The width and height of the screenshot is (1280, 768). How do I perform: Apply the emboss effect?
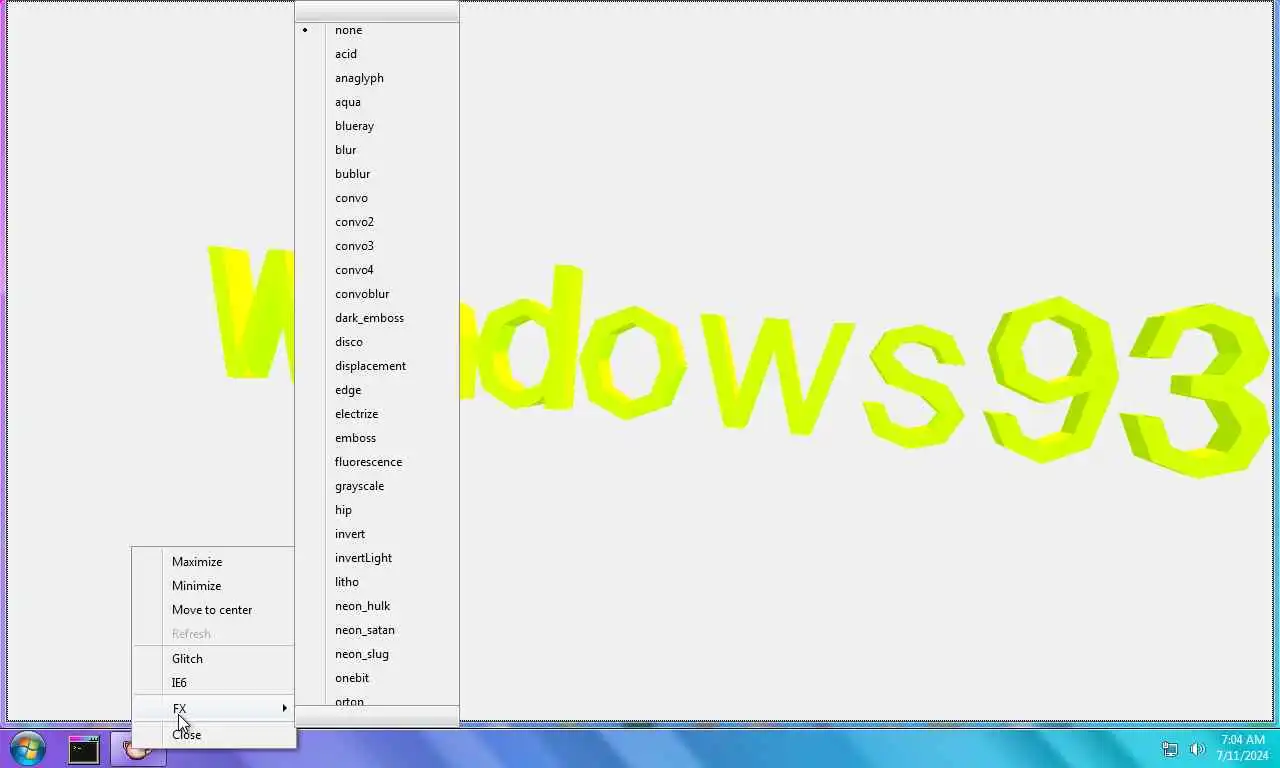point(378,438)
